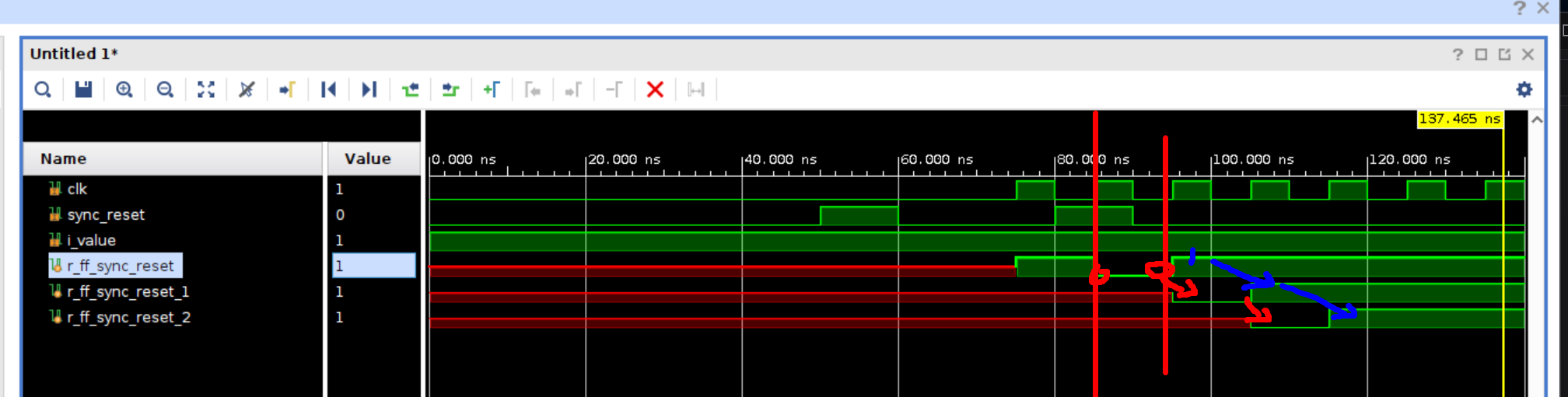
Task: Click the 60.000 ns ruler label
Action: click(x=937, y=159)
